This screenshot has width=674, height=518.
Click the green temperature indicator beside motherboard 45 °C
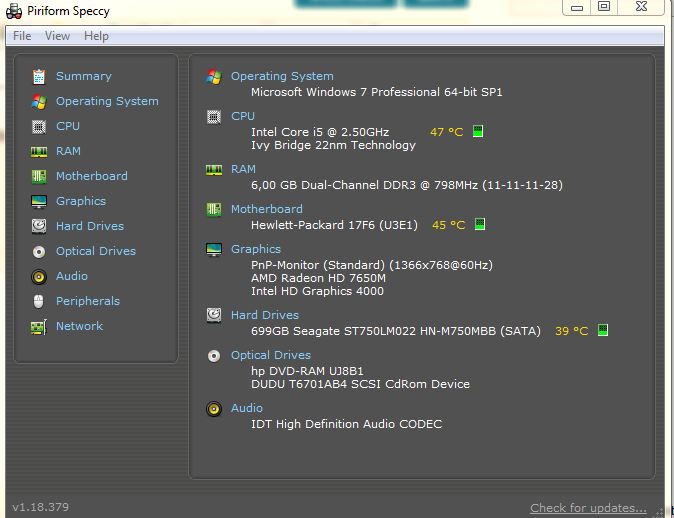click(x=480, y=224)
